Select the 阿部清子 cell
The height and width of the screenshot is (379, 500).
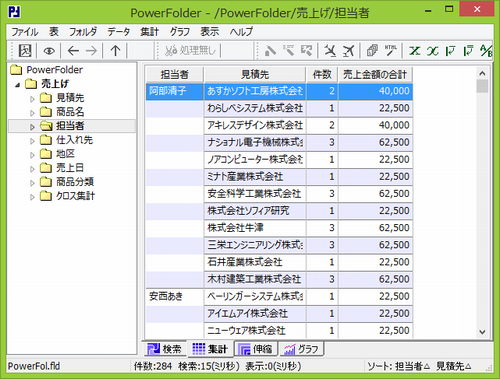[175, 91]
